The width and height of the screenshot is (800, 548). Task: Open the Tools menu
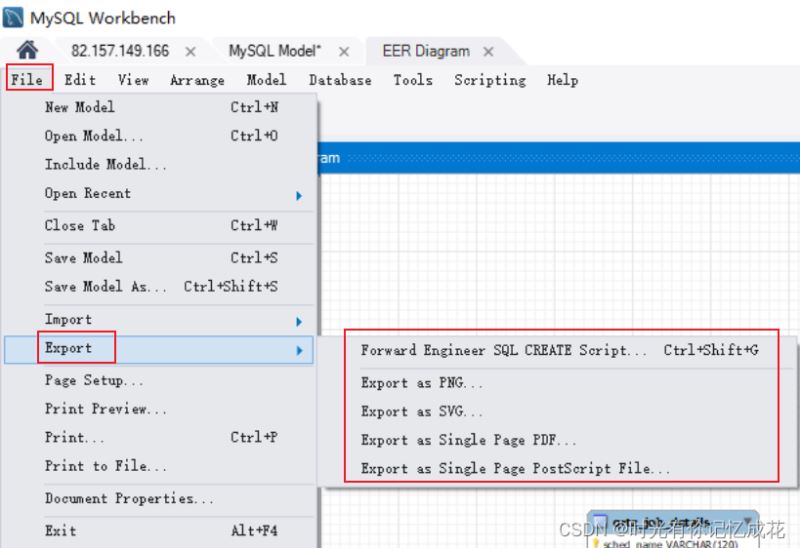tap(413, 80)
